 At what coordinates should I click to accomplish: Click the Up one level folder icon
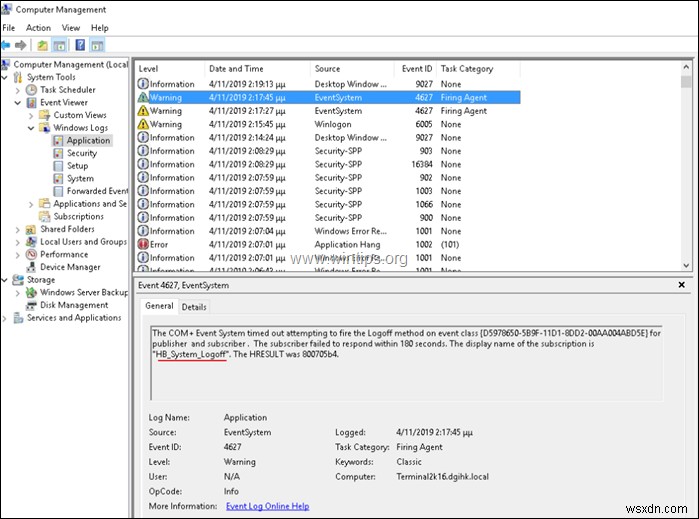[x=42, y=45]
